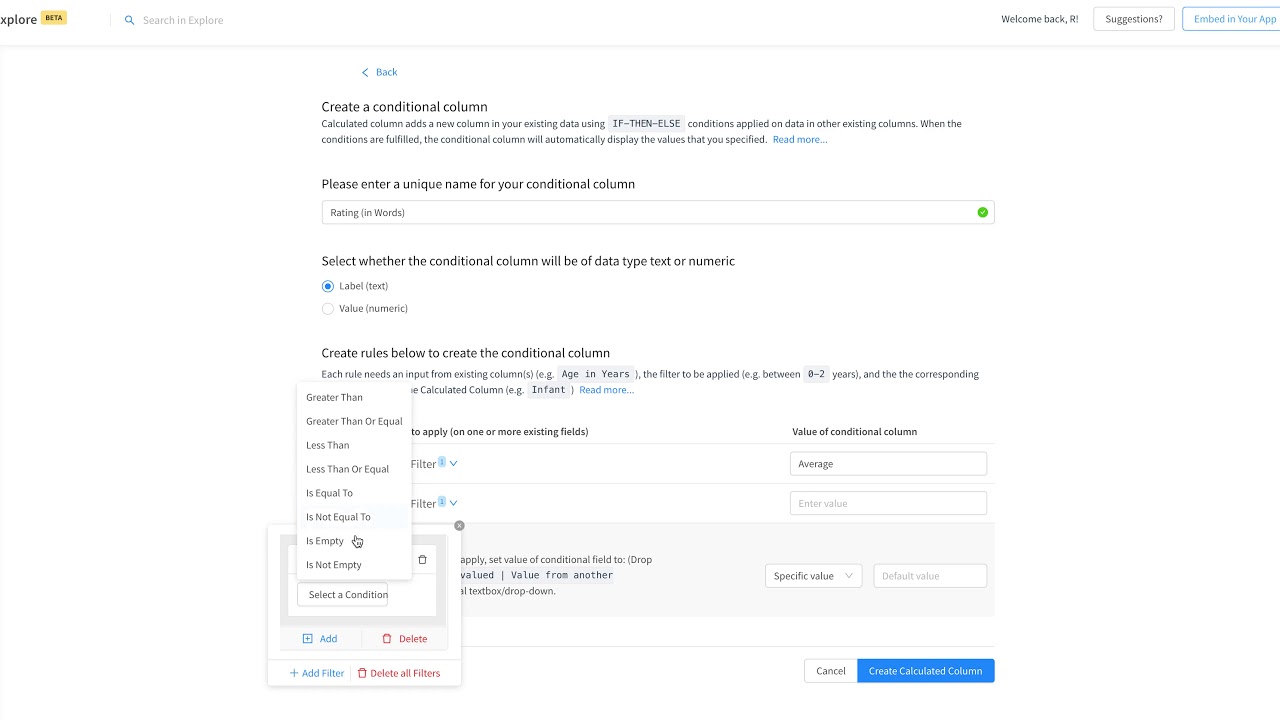Expand the second rule's Filter chevron
The image size is (1280, 720).
pos(453,503)
